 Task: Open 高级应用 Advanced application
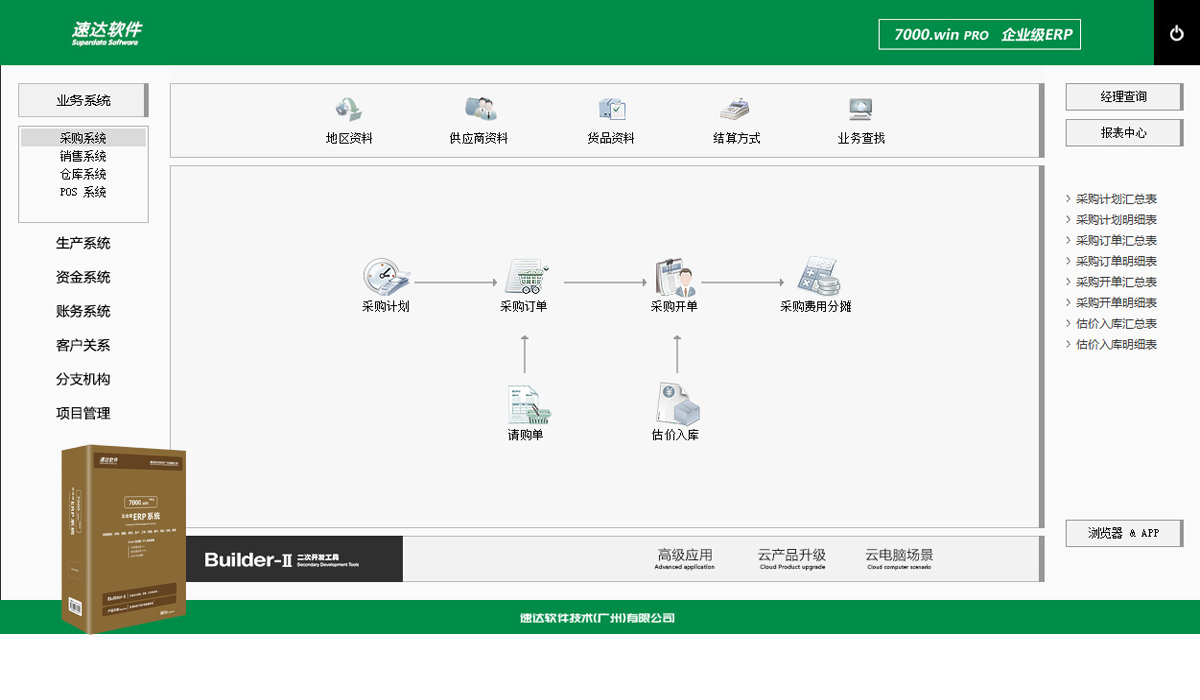[685, 559]
